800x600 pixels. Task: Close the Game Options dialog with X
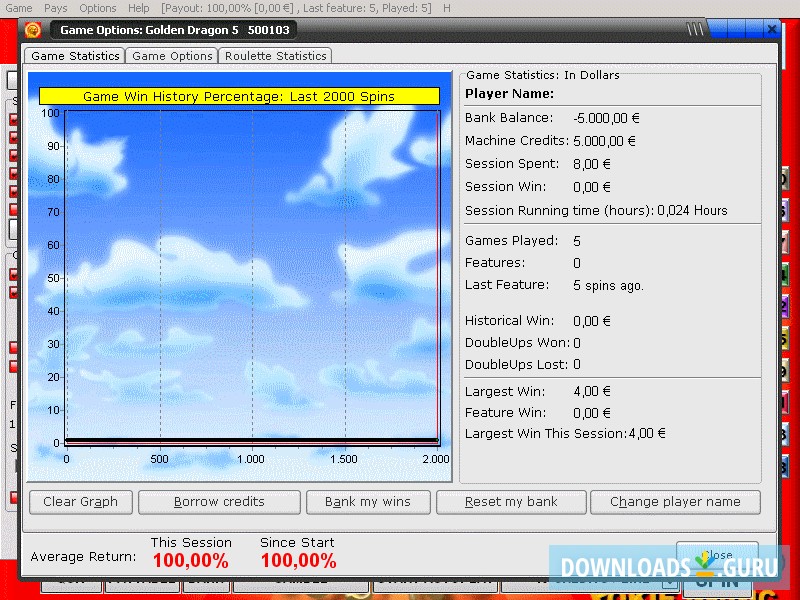click(x=771, y=30)
